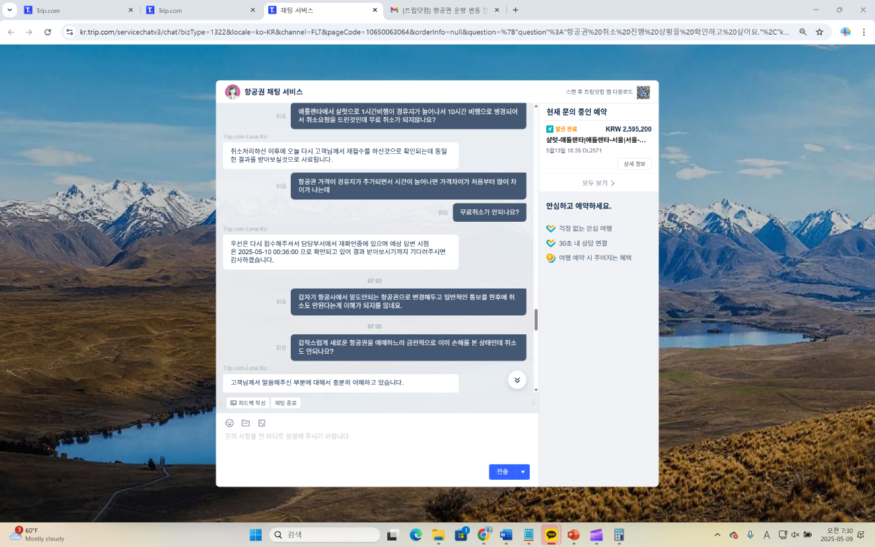
Task: Click the booking card route title
Action: (x=596, y=140)
